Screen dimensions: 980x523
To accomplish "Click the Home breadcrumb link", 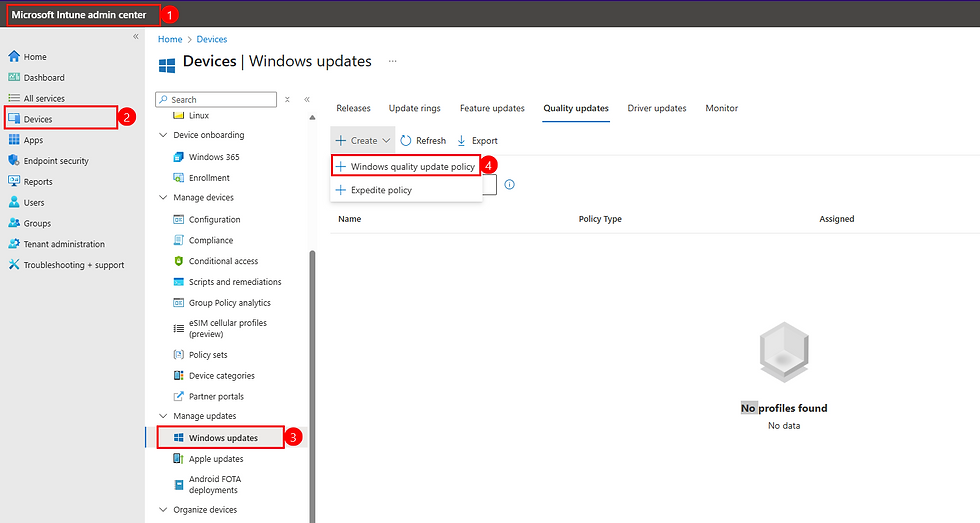I will 170,39.
